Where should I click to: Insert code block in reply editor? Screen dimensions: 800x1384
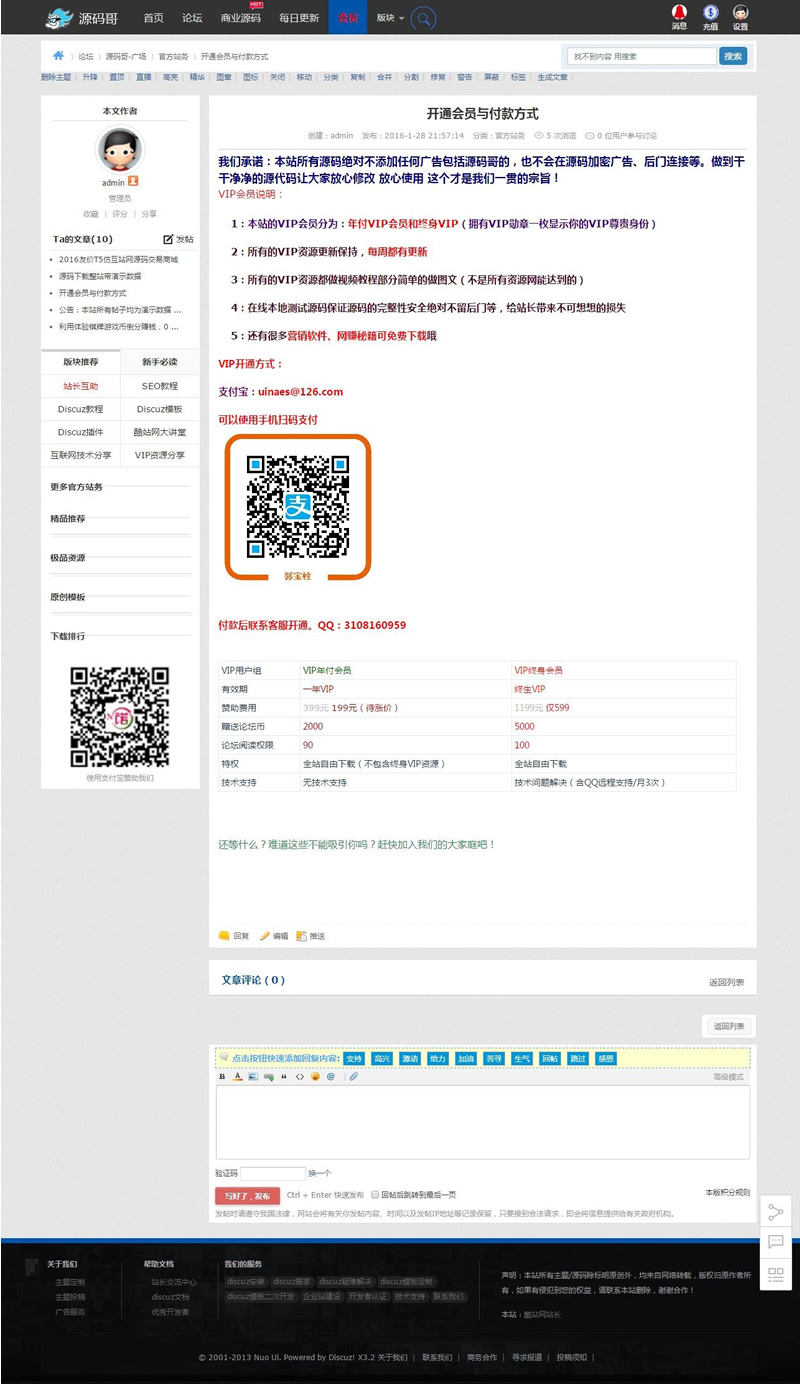[299, 1077]
